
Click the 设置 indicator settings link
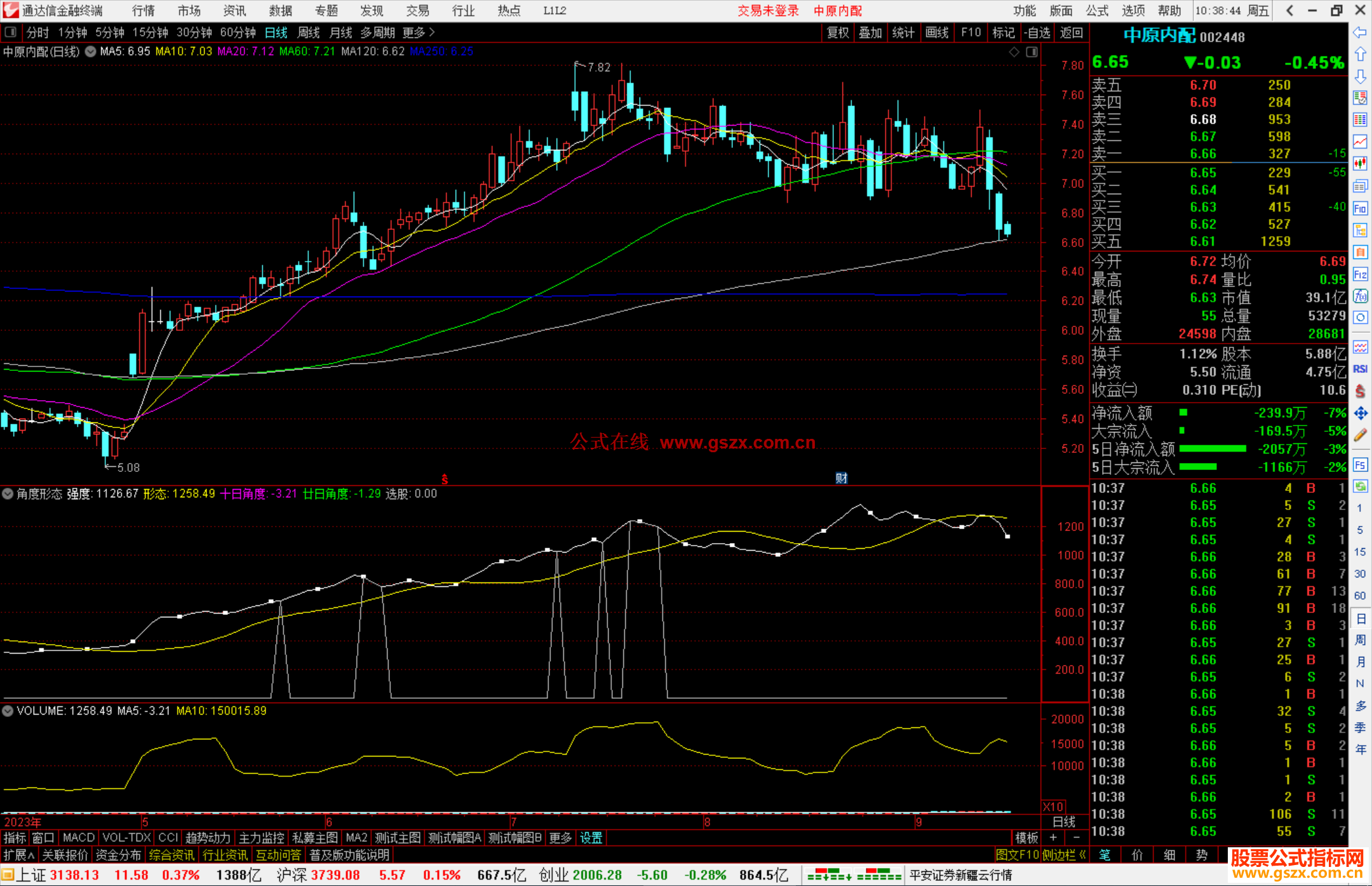591,838
